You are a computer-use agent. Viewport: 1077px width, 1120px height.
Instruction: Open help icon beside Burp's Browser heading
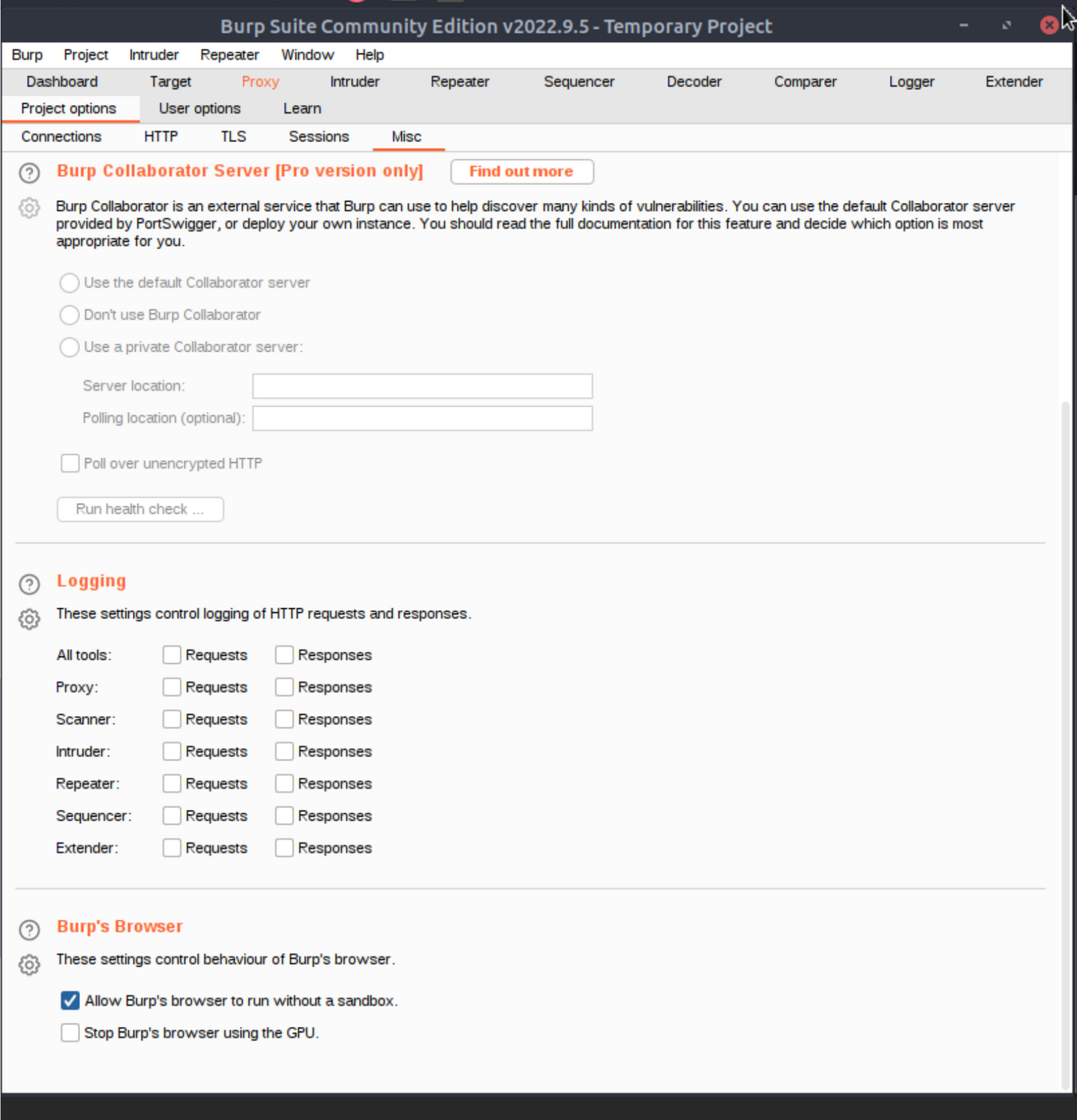(29, 929)
